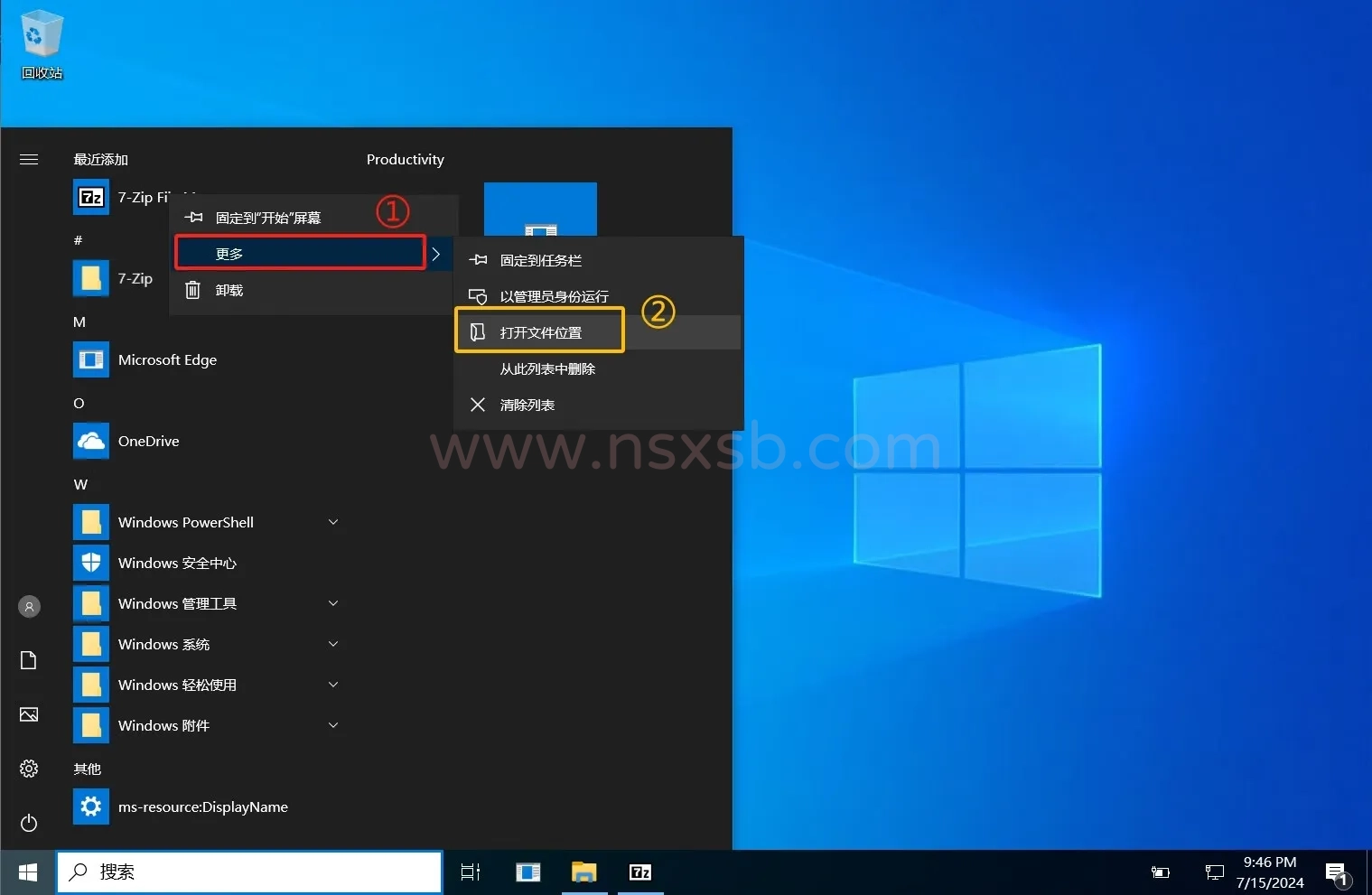Open Documents from the Start sidebar
Image resolution: width=1372 pixels, height=895 pixels.
click(x=29, y=660)
